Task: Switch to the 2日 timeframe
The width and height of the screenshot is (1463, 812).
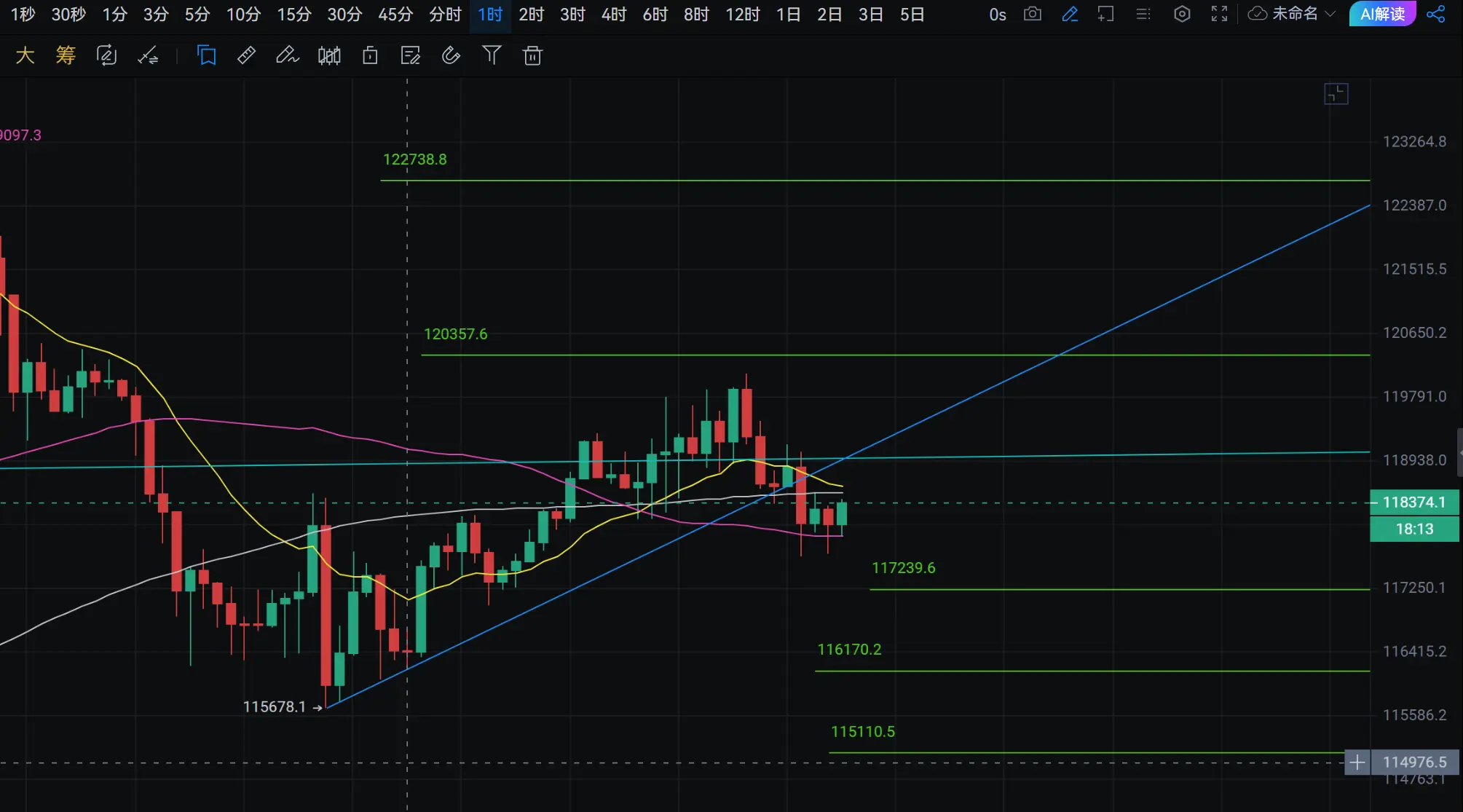Action: 829,15
